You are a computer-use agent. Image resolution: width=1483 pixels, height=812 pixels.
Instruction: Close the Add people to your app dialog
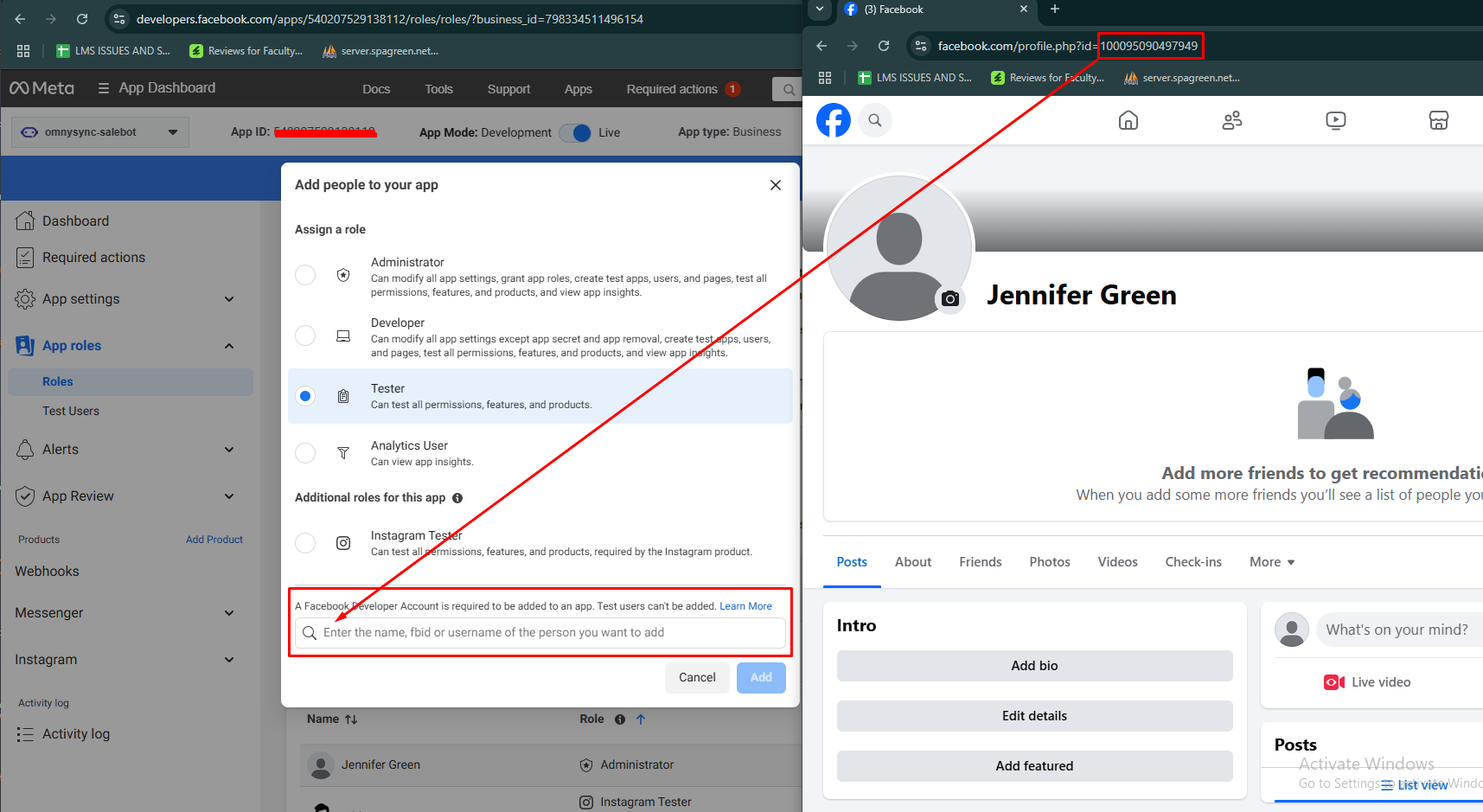click(x=776, y=185)
